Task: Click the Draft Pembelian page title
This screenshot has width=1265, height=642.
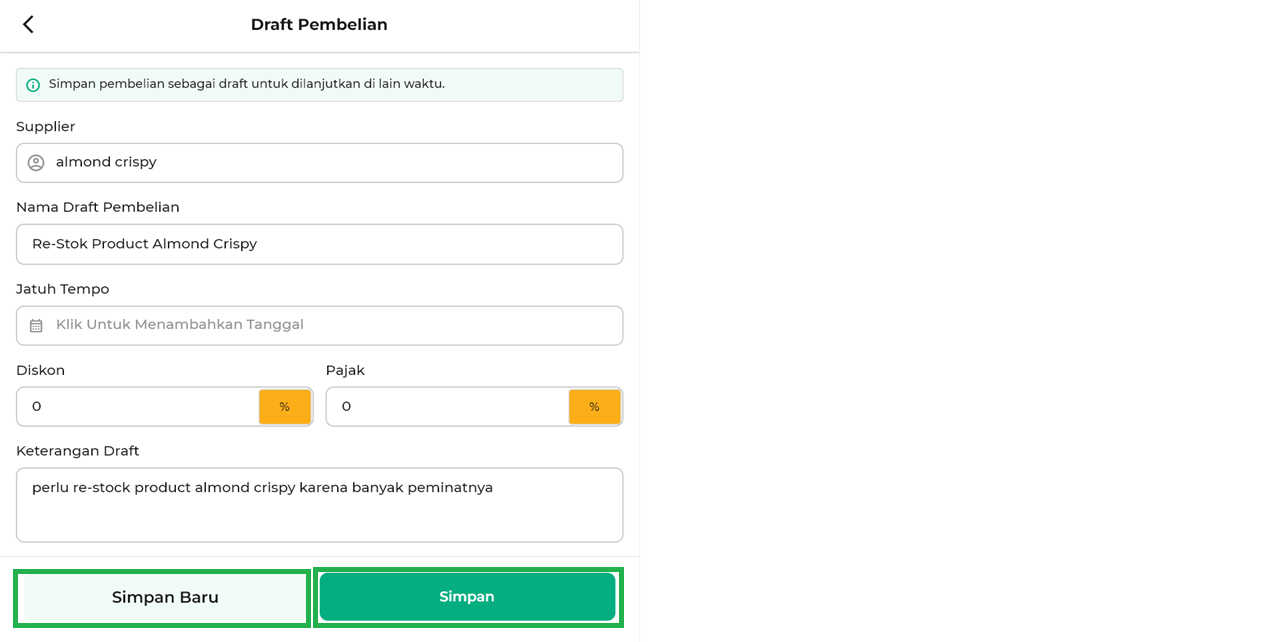Action: pos(319,25)
